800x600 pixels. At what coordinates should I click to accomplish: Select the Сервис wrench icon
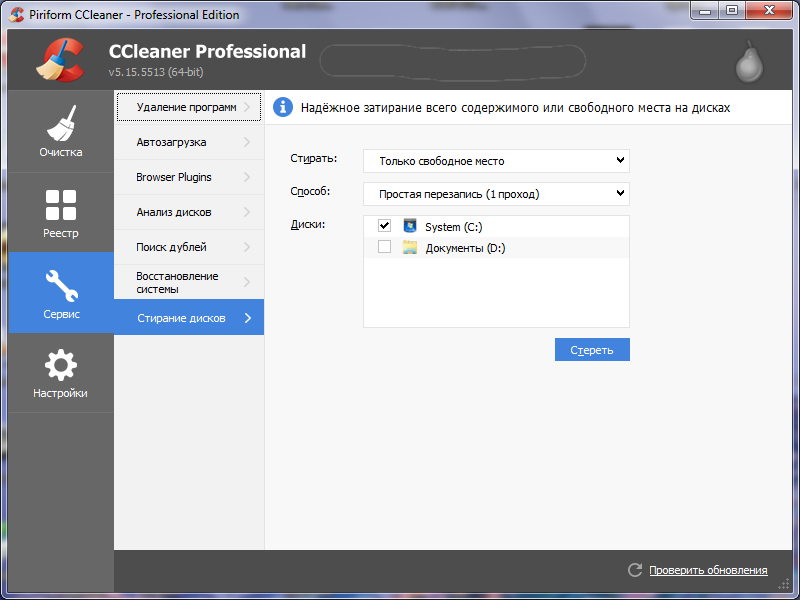coord(61,286)
